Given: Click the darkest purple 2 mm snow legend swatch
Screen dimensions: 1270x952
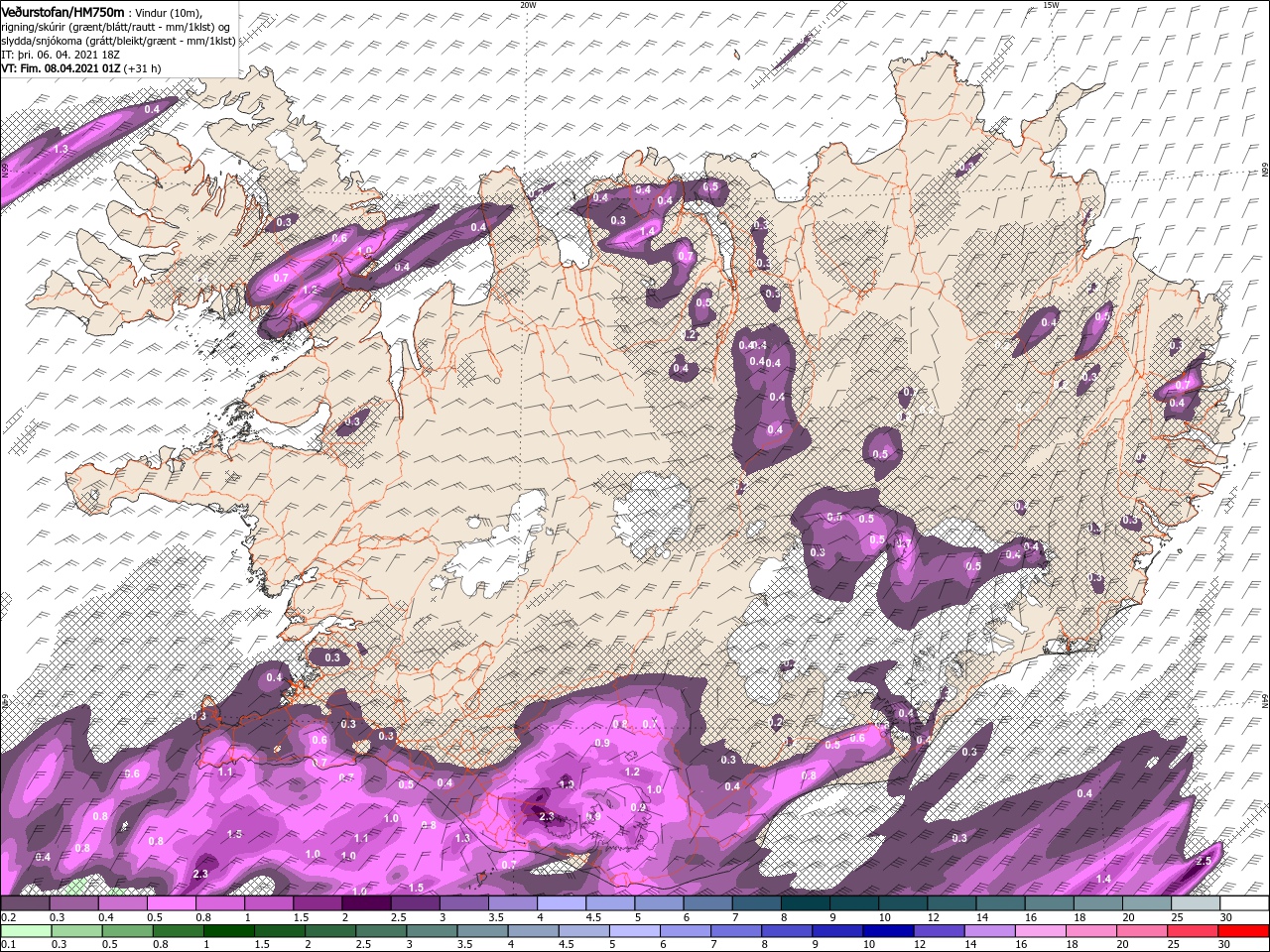Looking at the screenshot, I should 366,903.
